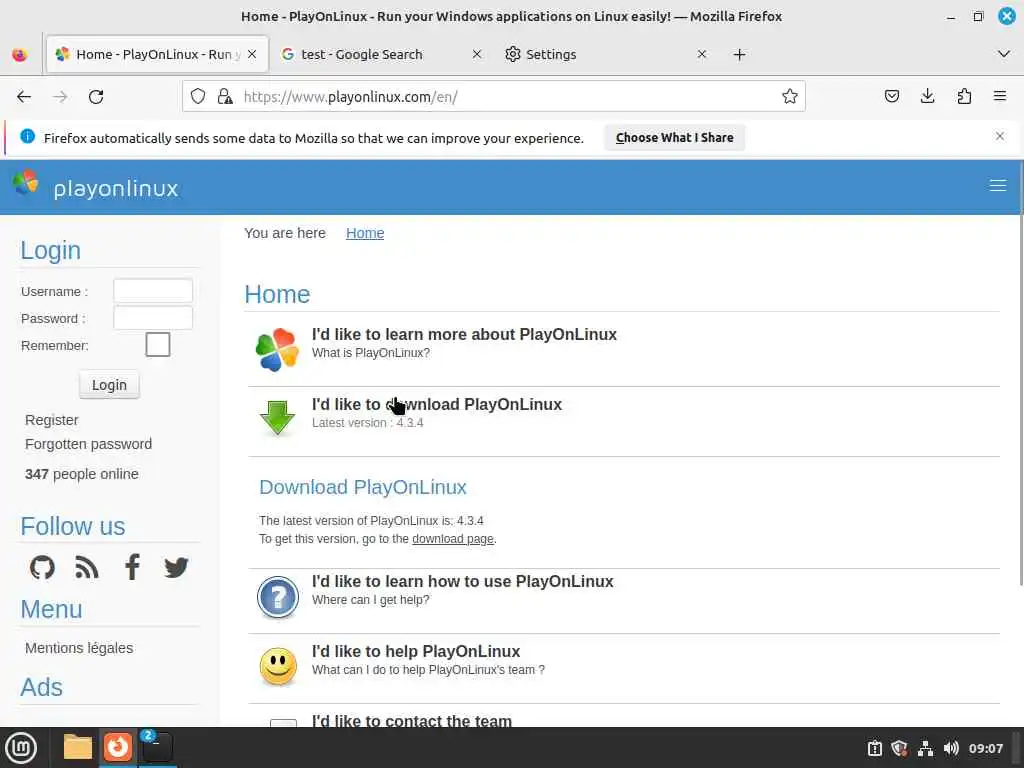
Task: Click the PlayOnLinux clover logo in header
Action: pos(26,183)
